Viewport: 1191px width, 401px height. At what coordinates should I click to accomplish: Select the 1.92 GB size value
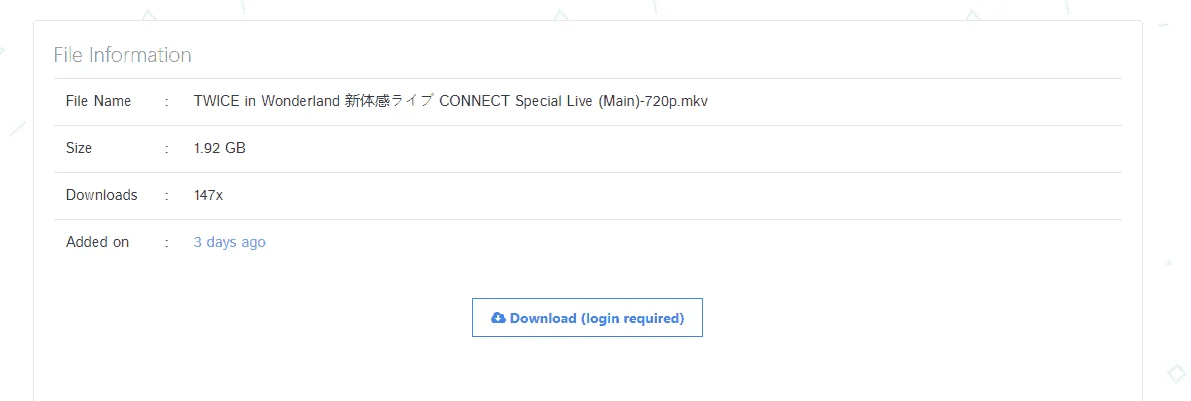tap(220, 149)
